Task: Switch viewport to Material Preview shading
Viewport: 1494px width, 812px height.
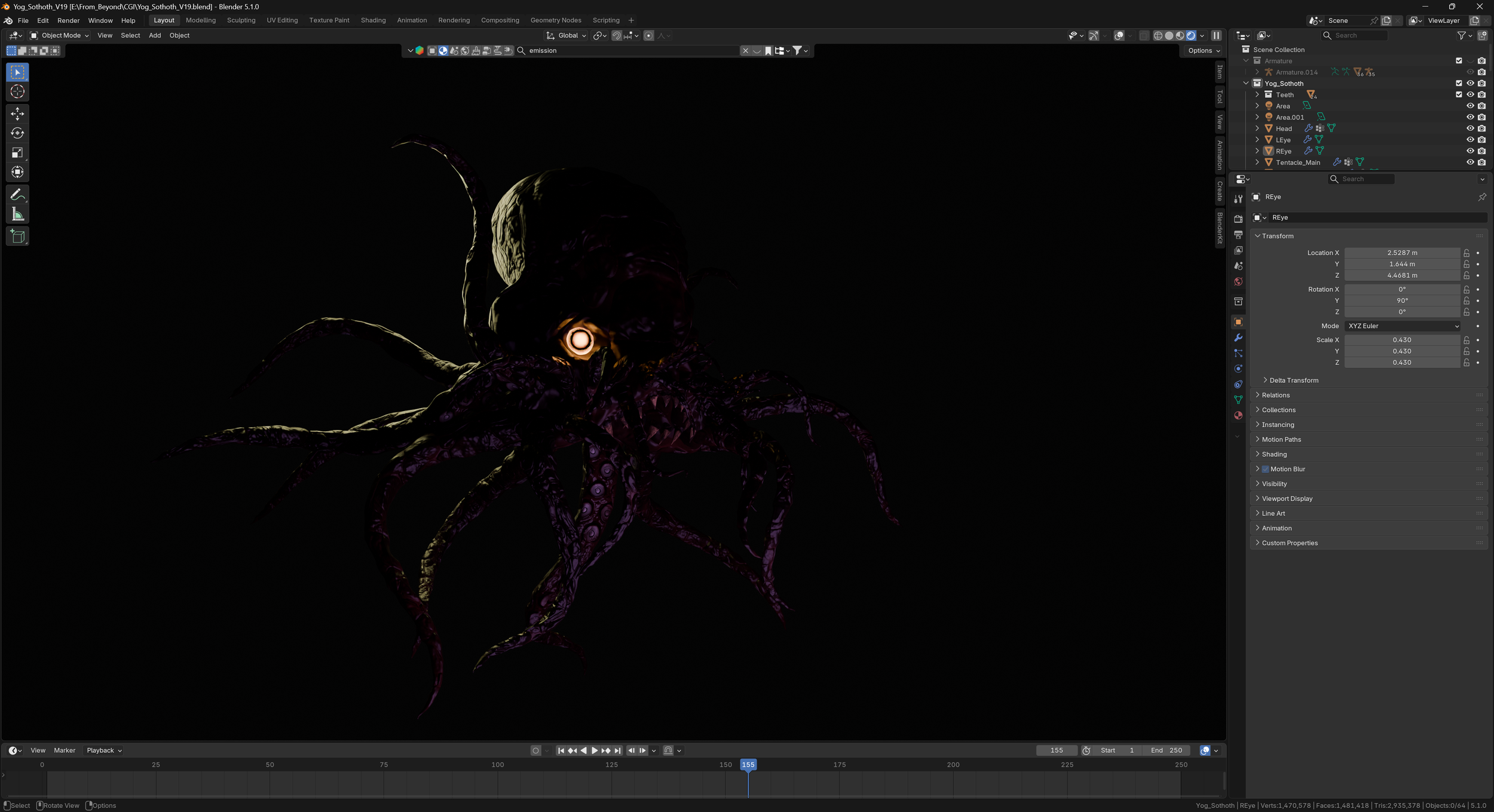Action: [1180, 35]
